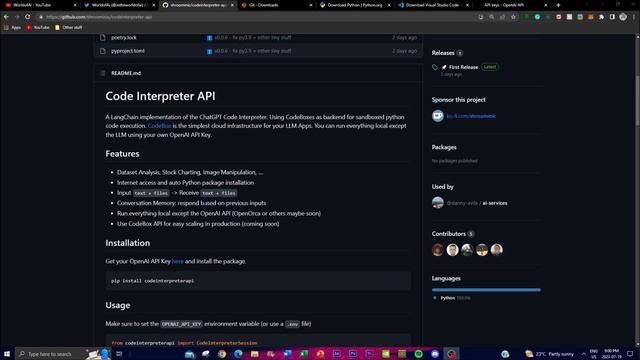
Task: Open a new browser tab
Action: click(558, 5)
